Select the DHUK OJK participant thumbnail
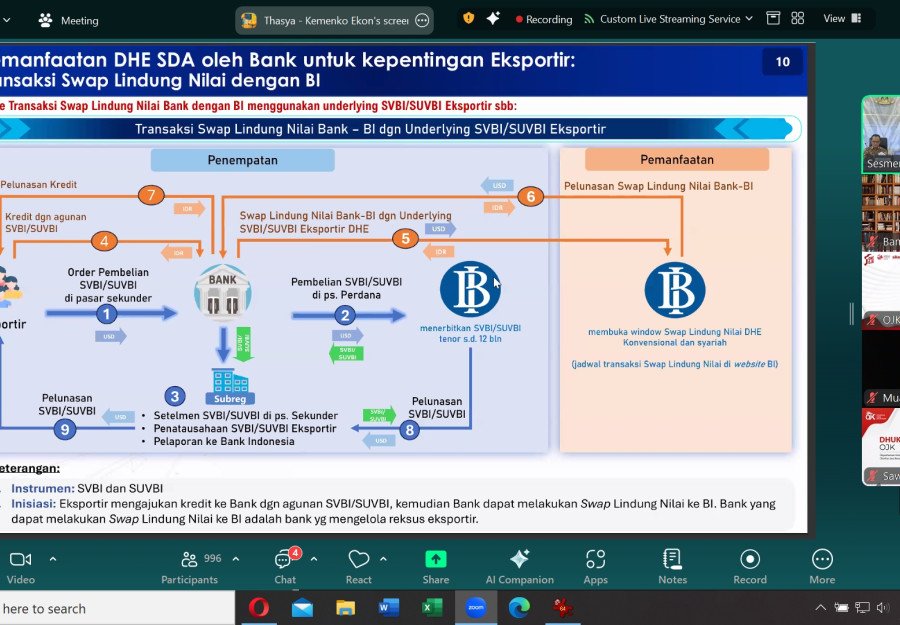Screen dimensions: 900x625 pyautogui.click(x=881, y=447)
